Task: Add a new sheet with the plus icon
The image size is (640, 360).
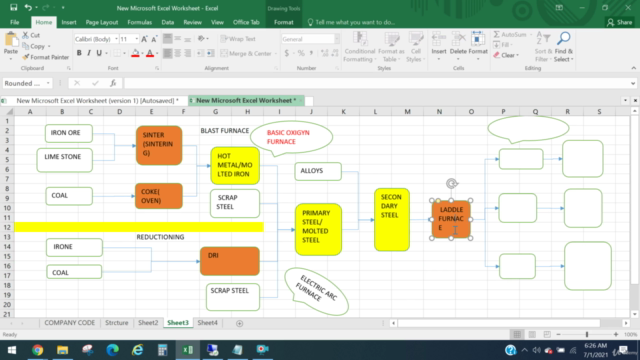Action: click(x=240, y=323)
